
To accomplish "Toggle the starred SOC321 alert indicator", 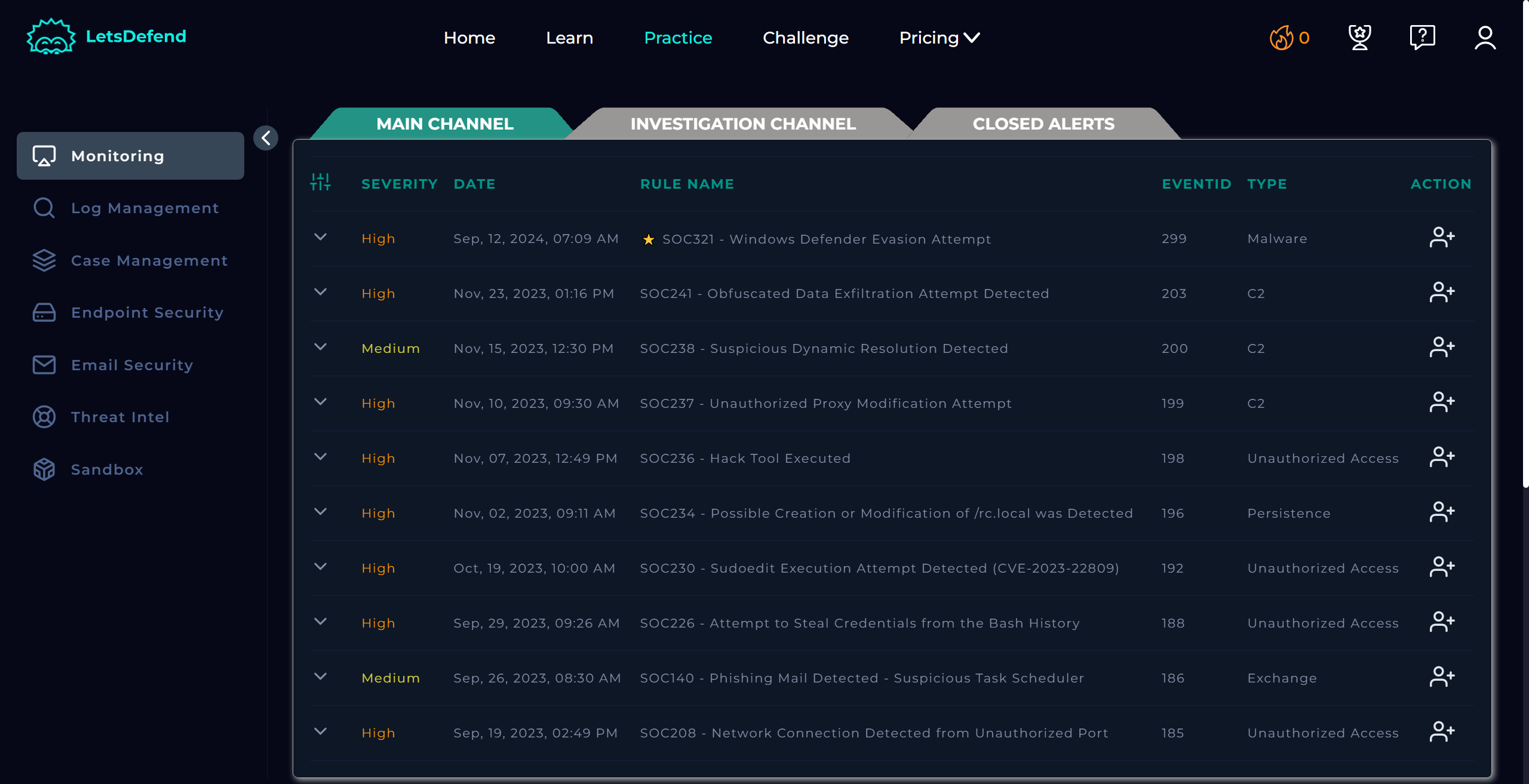I will pyautogui.click(x=648, y=238).
